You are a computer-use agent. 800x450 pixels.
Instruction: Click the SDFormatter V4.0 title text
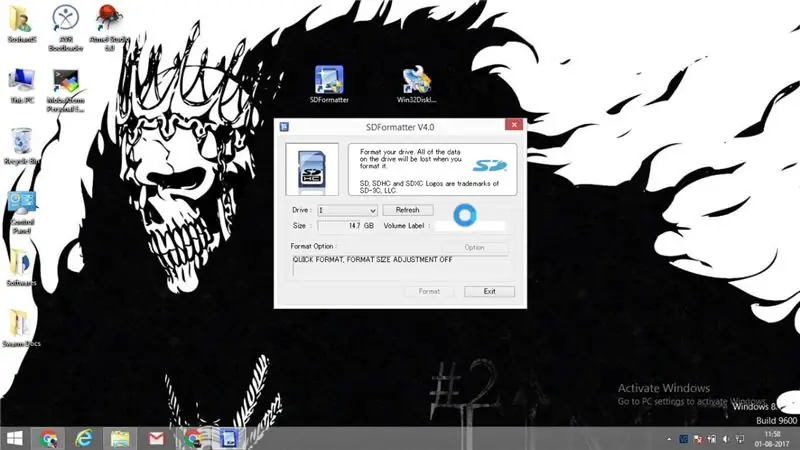tap(400, 127)
